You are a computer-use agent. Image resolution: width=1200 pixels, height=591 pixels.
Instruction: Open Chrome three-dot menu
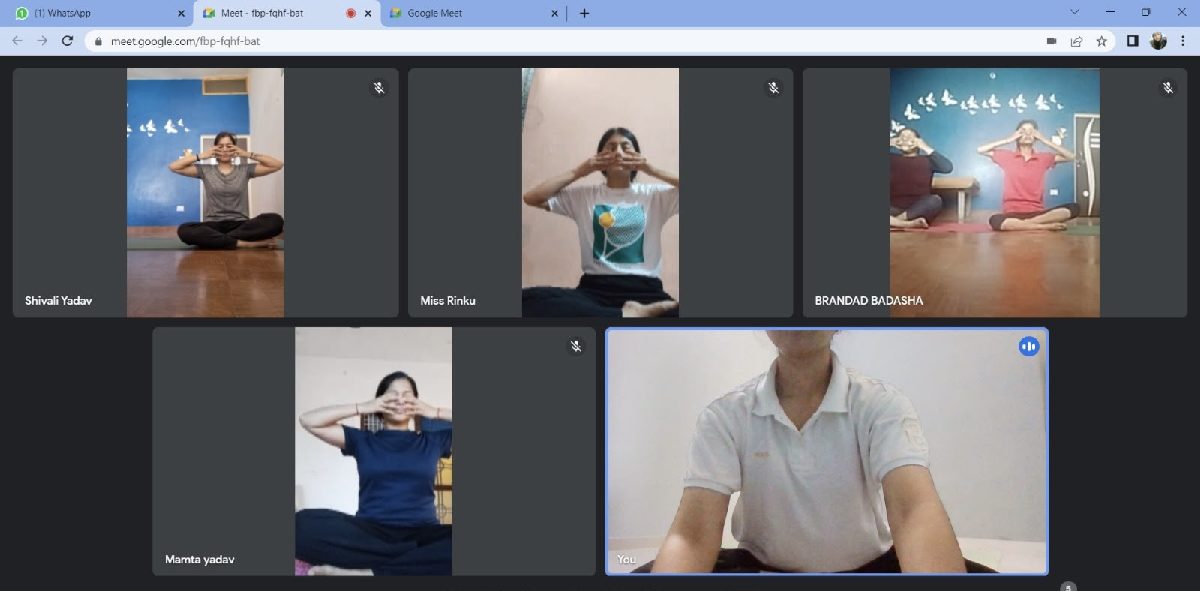[x=1184, y=41]
